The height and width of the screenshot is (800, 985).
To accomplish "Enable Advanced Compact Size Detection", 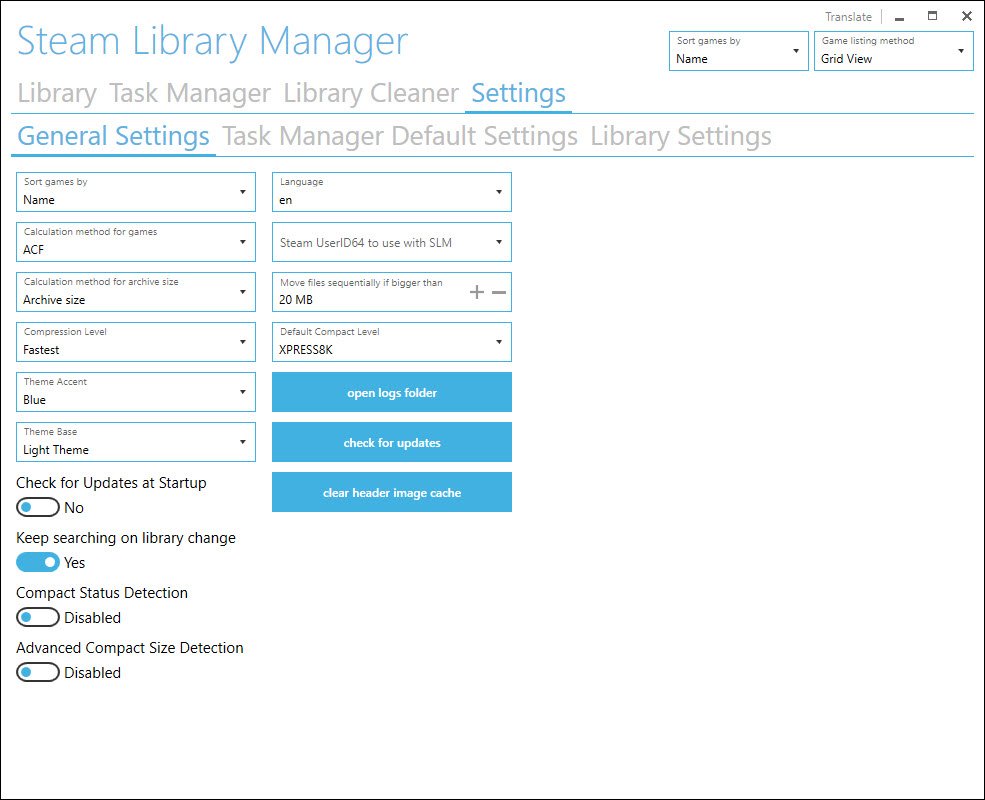I will click(38, 672).
